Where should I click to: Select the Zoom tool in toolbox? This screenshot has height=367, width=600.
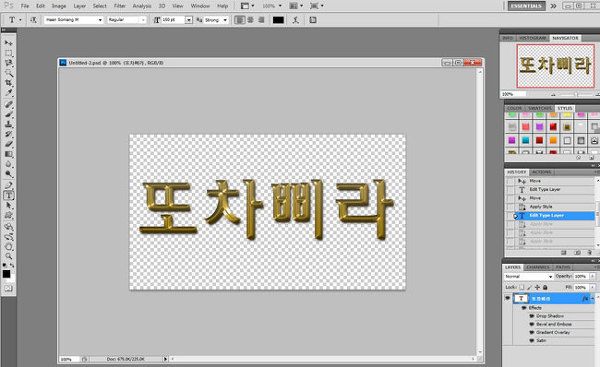[x=8, y=256]
